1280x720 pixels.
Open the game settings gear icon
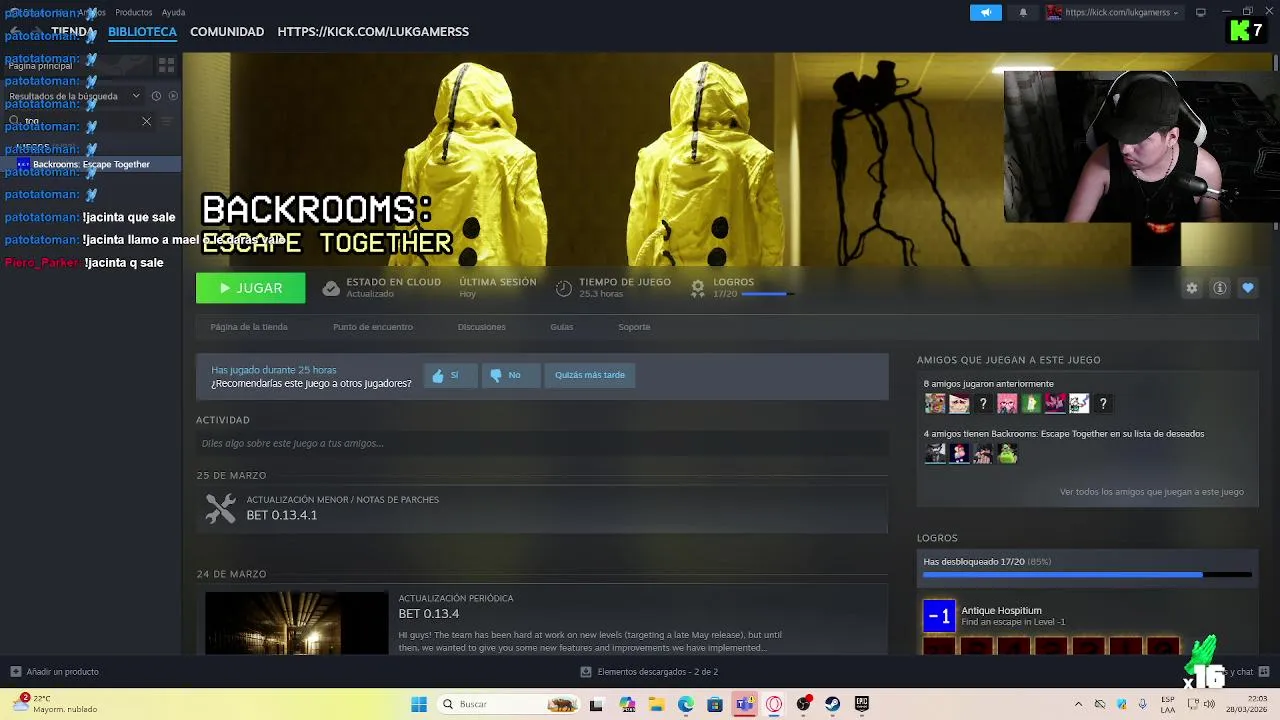pyautogui.click(x=1191, y=288)
